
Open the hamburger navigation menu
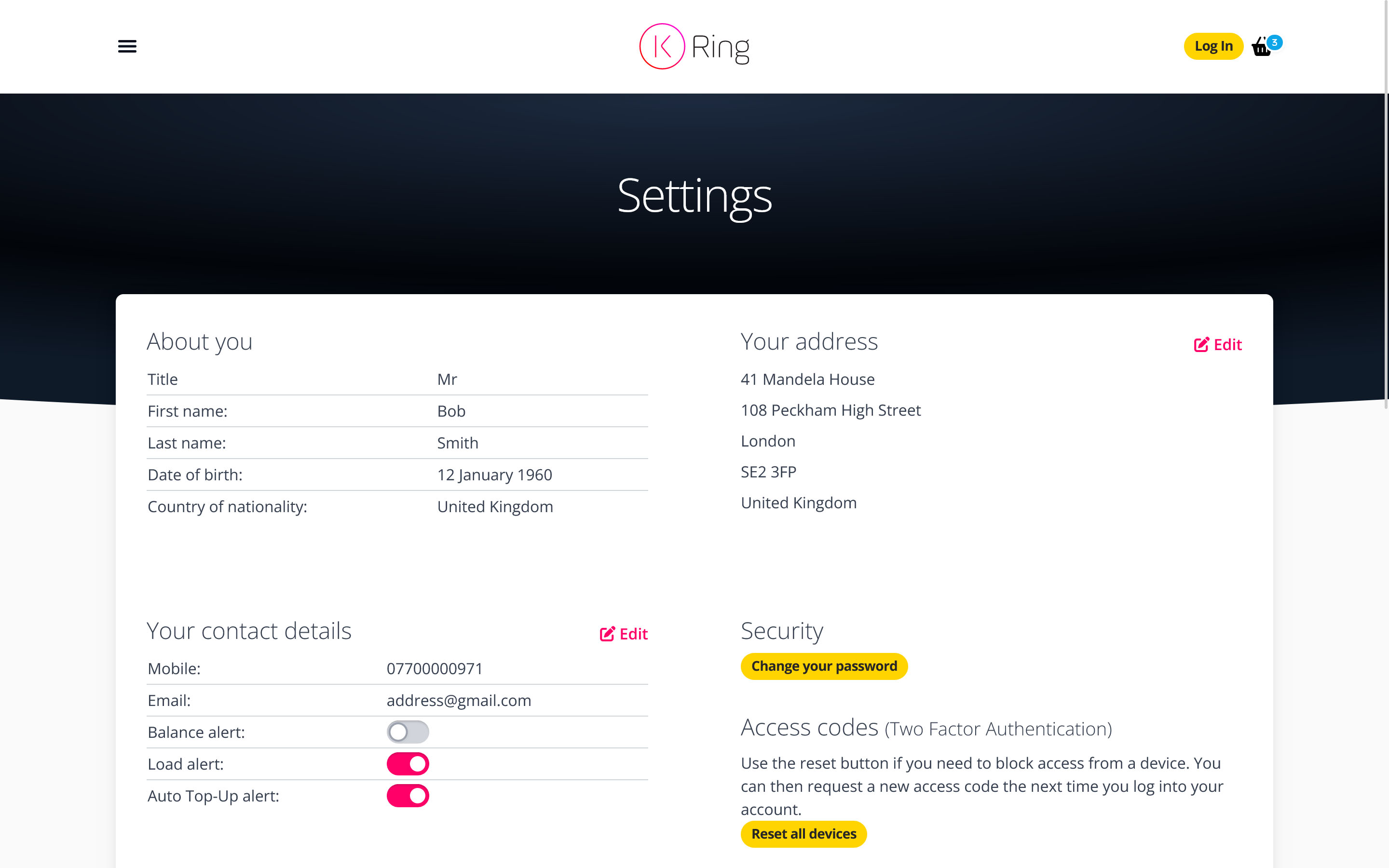pyautogui.click(x=127, y=46)
